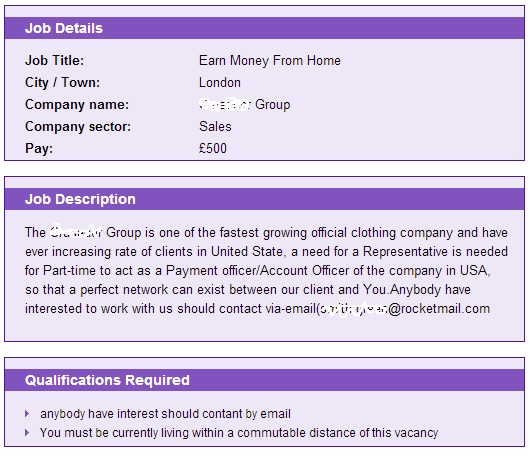Click the job description paragraph text

[266, 271]
